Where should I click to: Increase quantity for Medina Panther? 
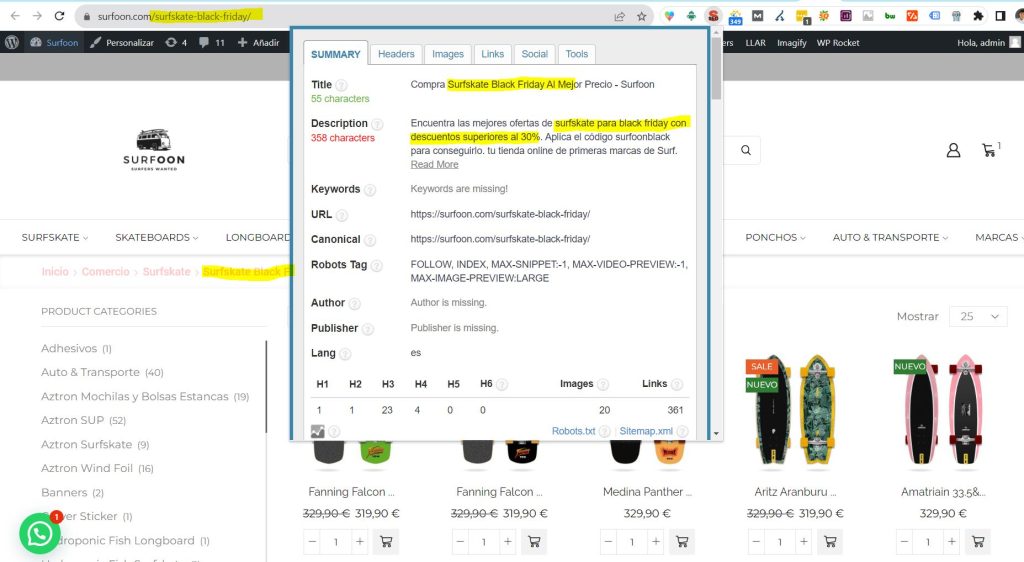(656, 541)
